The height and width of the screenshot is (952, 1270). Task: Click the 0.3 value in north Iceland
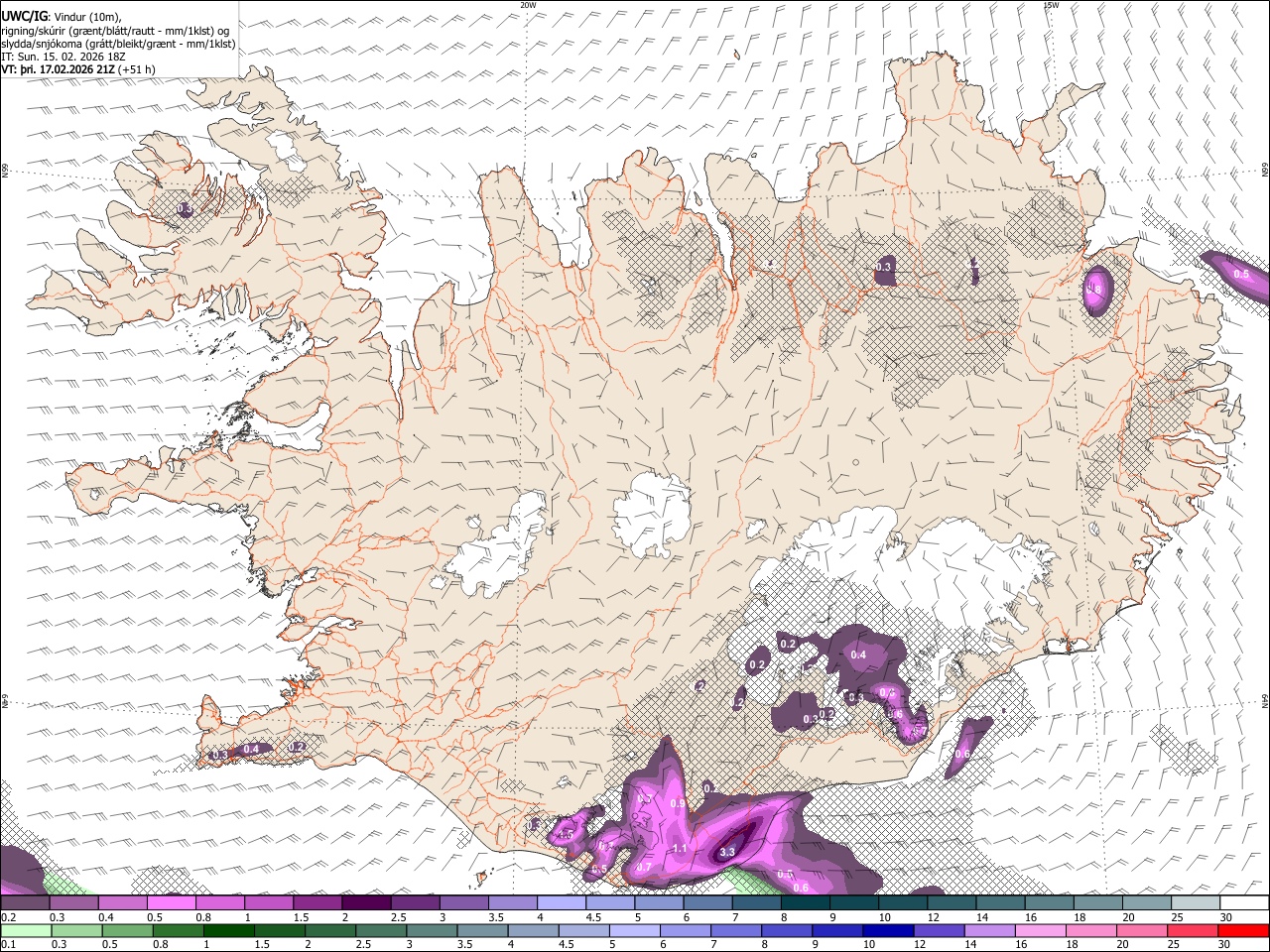coord(884,267)
